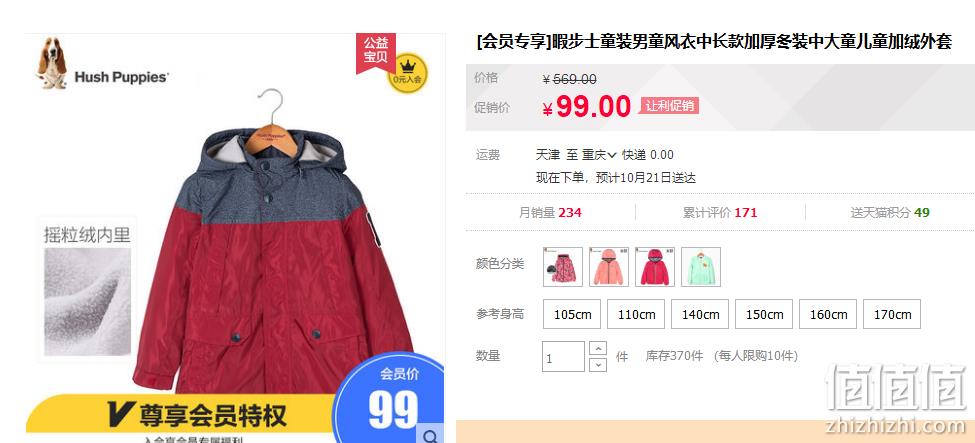
Task: Click the blue 会员价 99 badge
Action: point(392,398)
